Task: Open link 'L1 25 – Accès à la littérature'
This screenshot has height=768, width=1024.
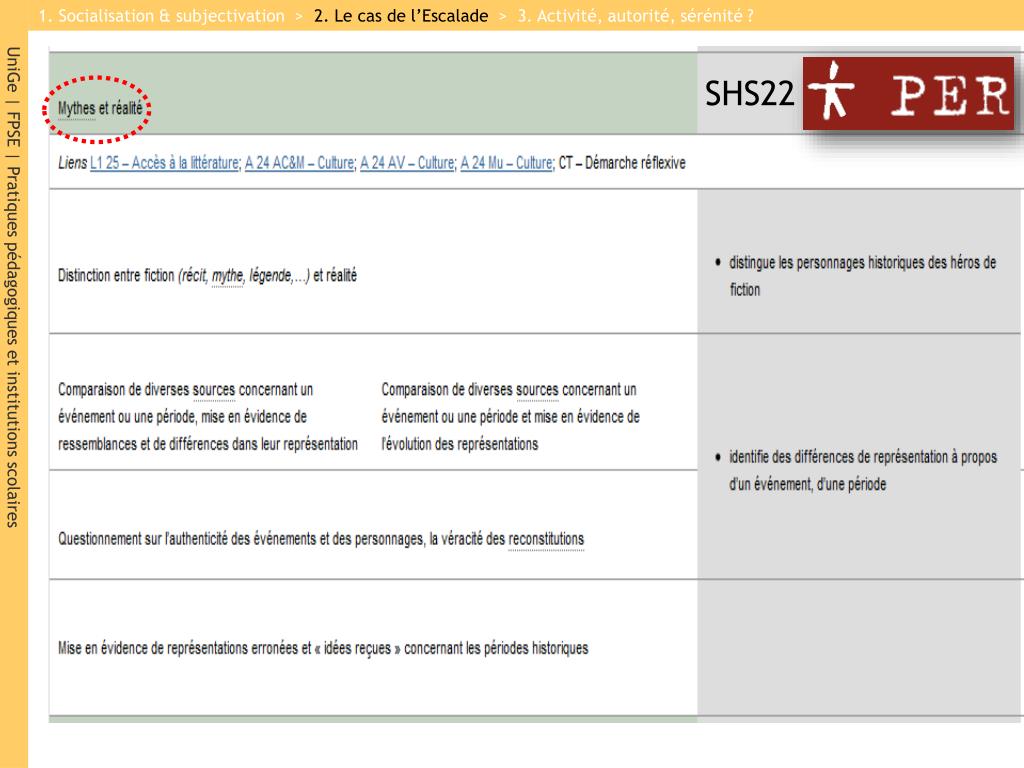Action: [165, 163]
